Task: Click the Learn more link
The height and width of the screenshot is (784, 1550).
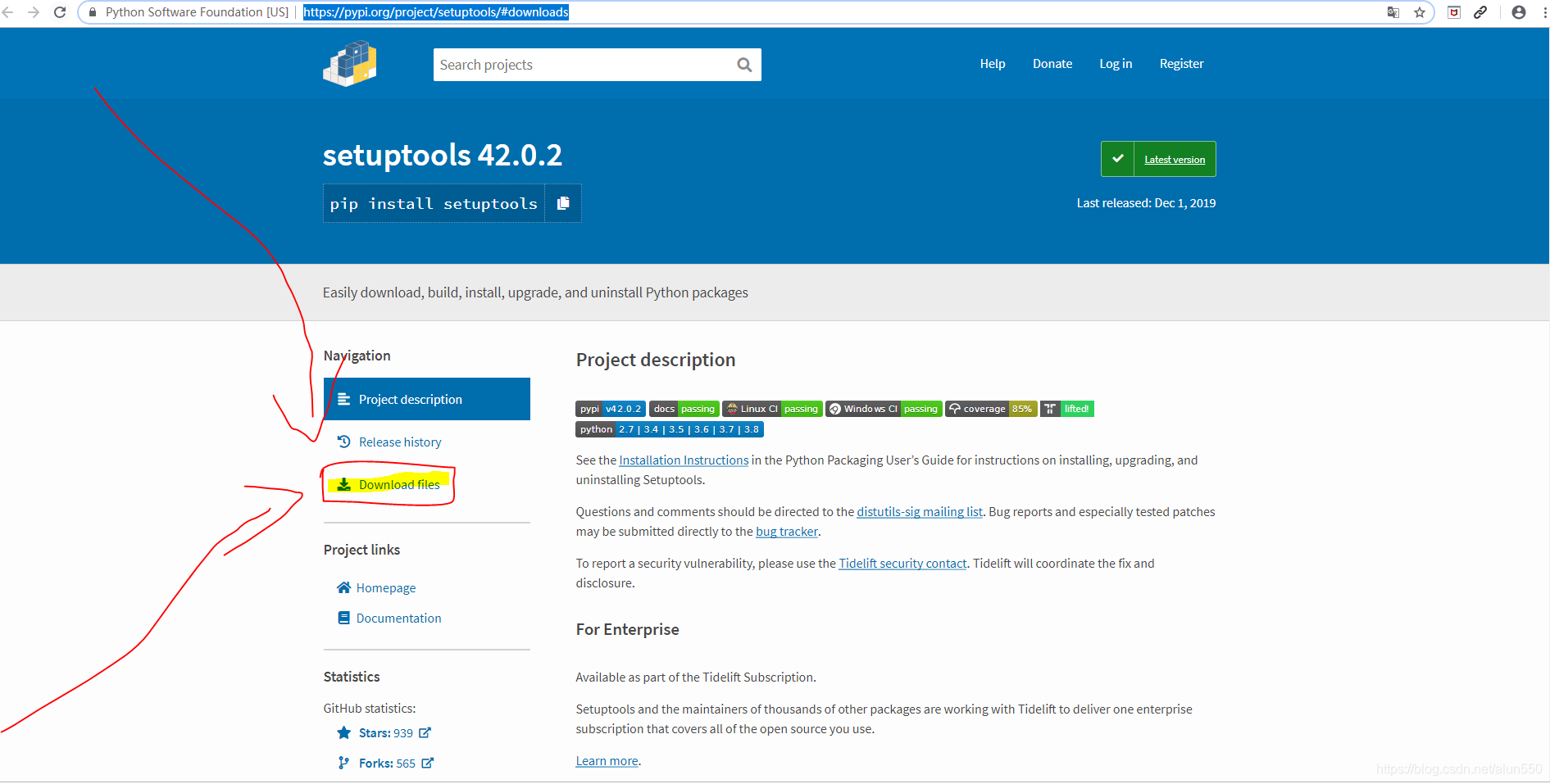Action: 607,761
